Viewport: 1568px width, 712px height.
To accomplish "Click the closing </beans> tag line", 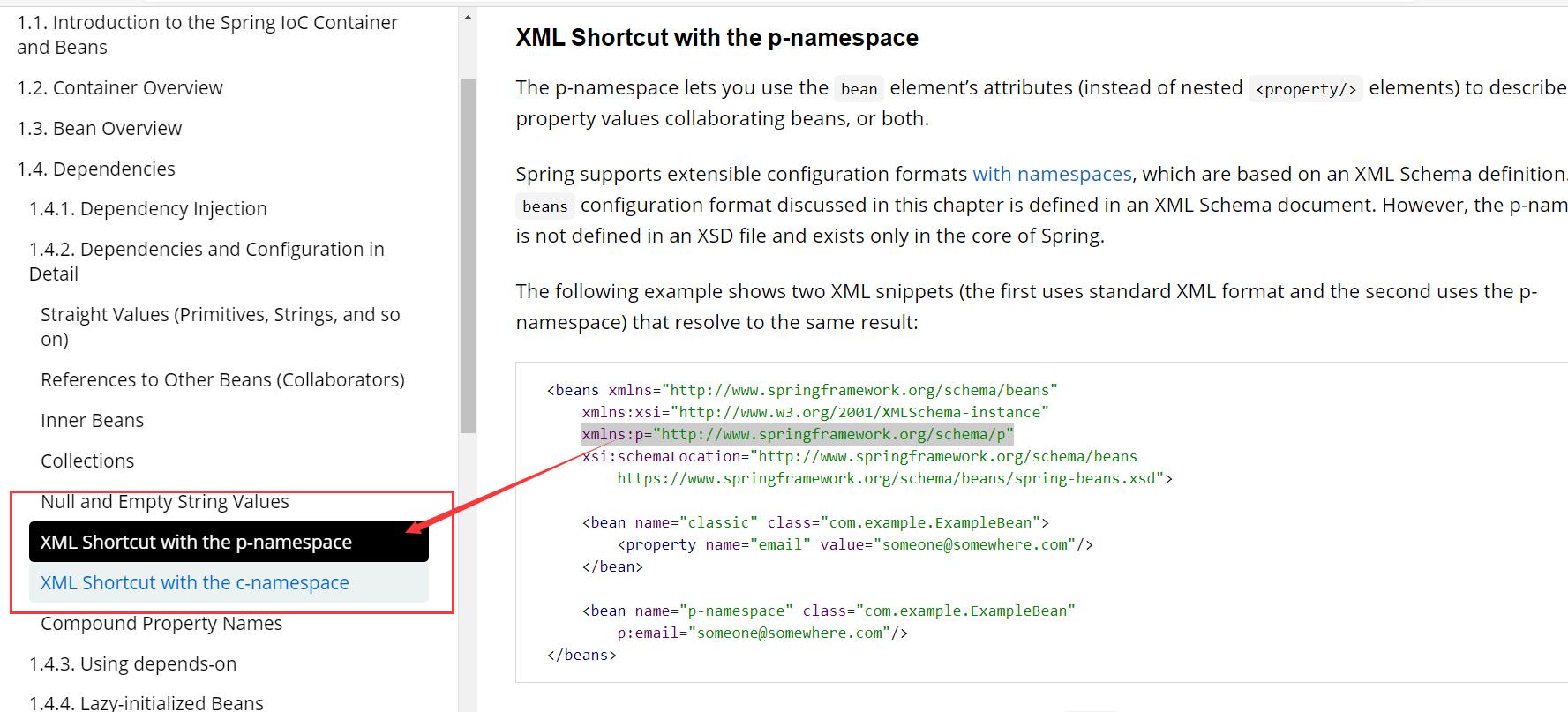I will pos(581,655).
